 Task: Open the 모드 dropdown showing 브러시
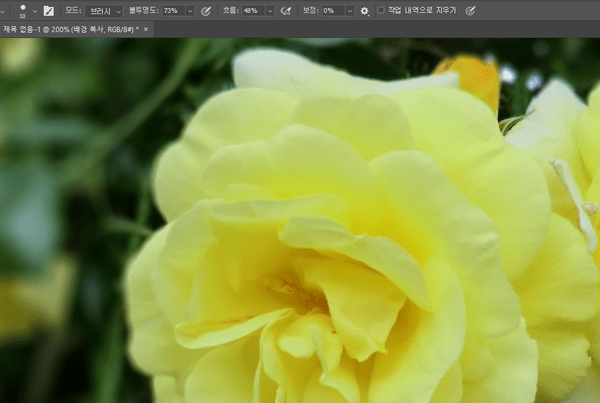click(x=105, y=11)
